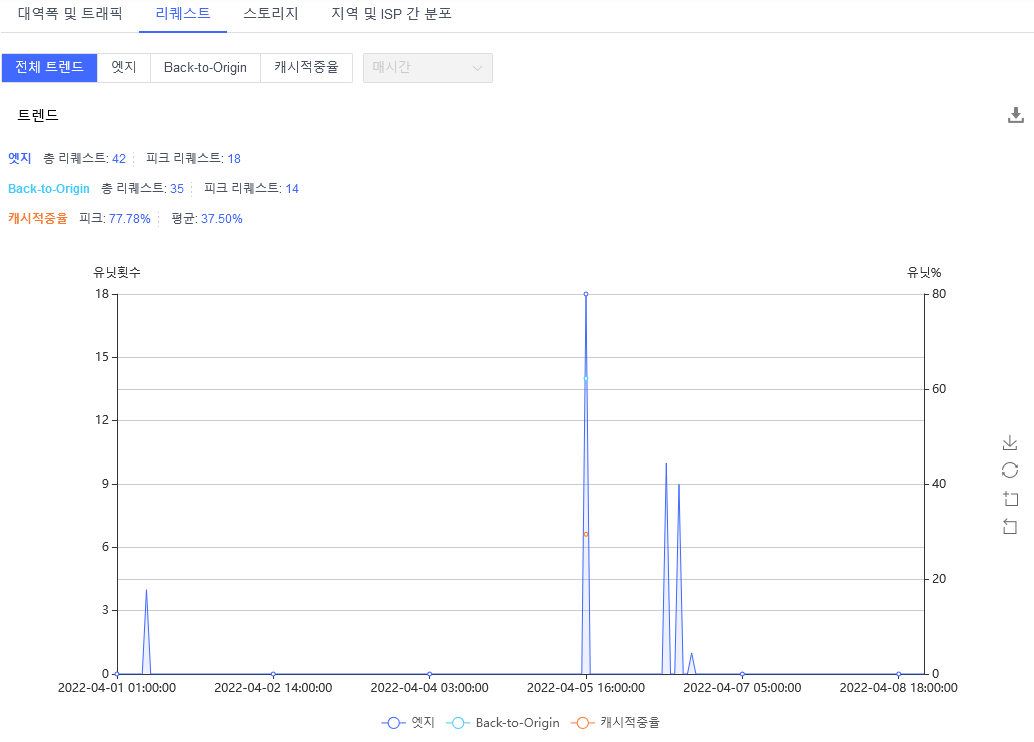This screenshot has height=742, width=1034.
Task: Toggle the 엣지 series in the legend
Action: pos(408,722)
